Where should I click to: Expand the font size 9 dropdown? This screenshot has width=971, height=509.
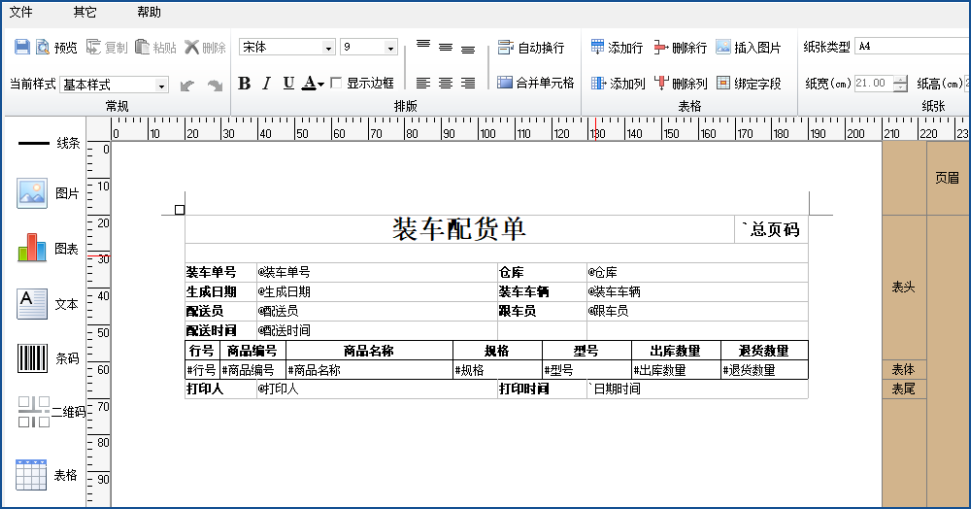(390, 48)
